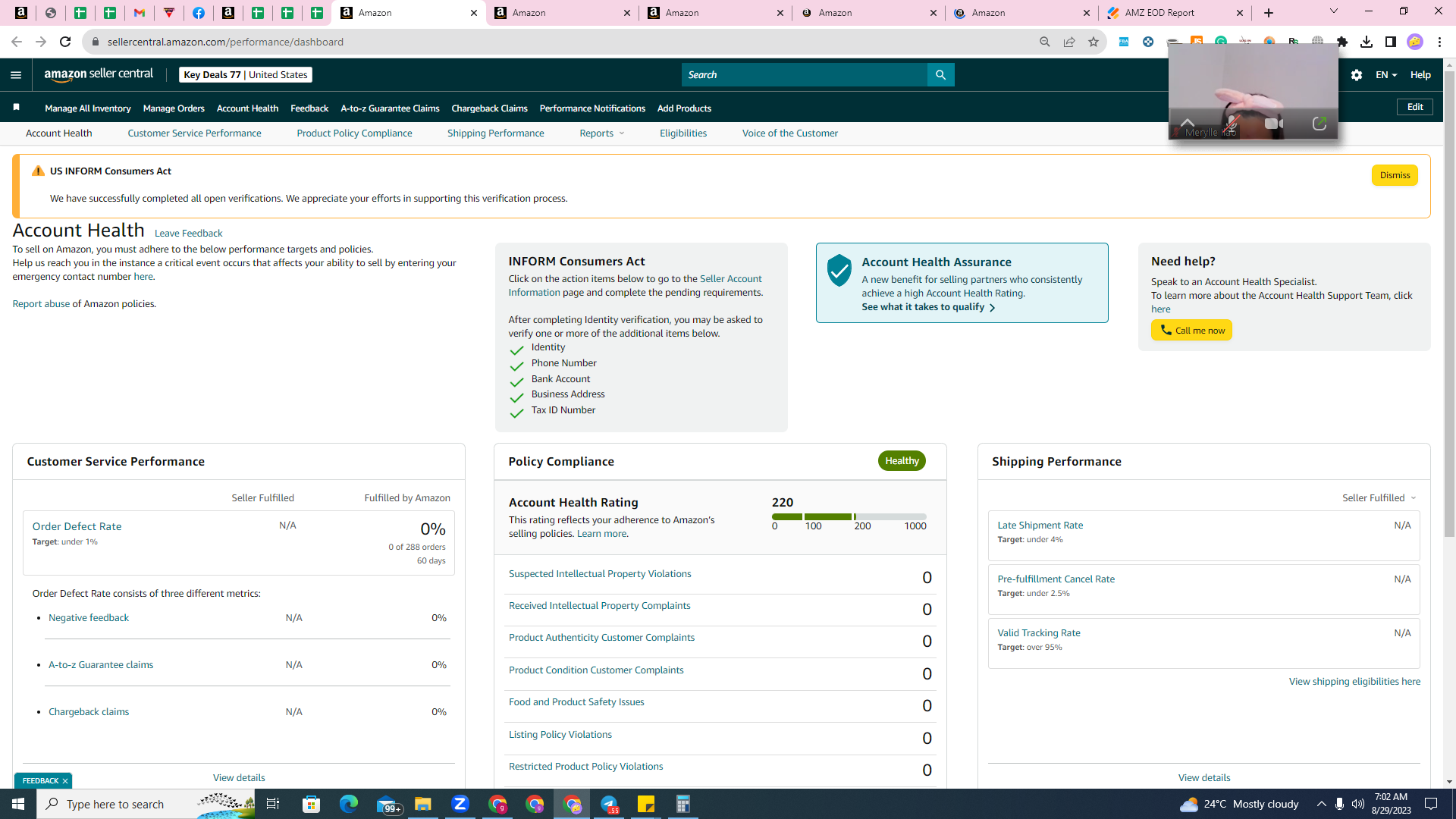The width and height of the screenshot is (1456, 819).
Task: Dismiss the US INFORM Consumers Act banner
Action: (1395, 175)
